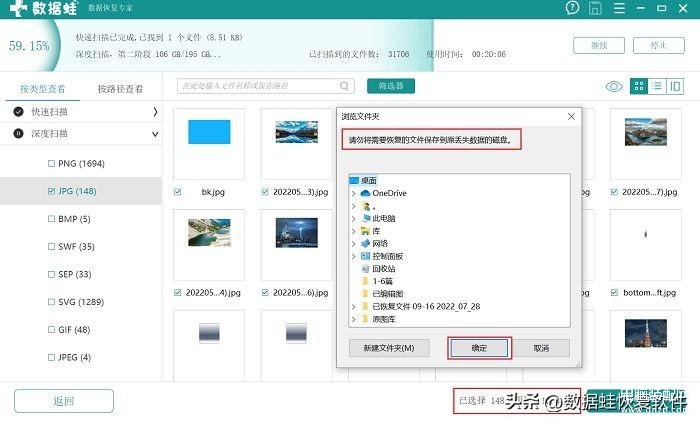Image resolution: width=700 pixels, height=423 pixels.
Task: Open the 202205...7).jpg landscape thumbnail
Action: (x=646, y=132)
